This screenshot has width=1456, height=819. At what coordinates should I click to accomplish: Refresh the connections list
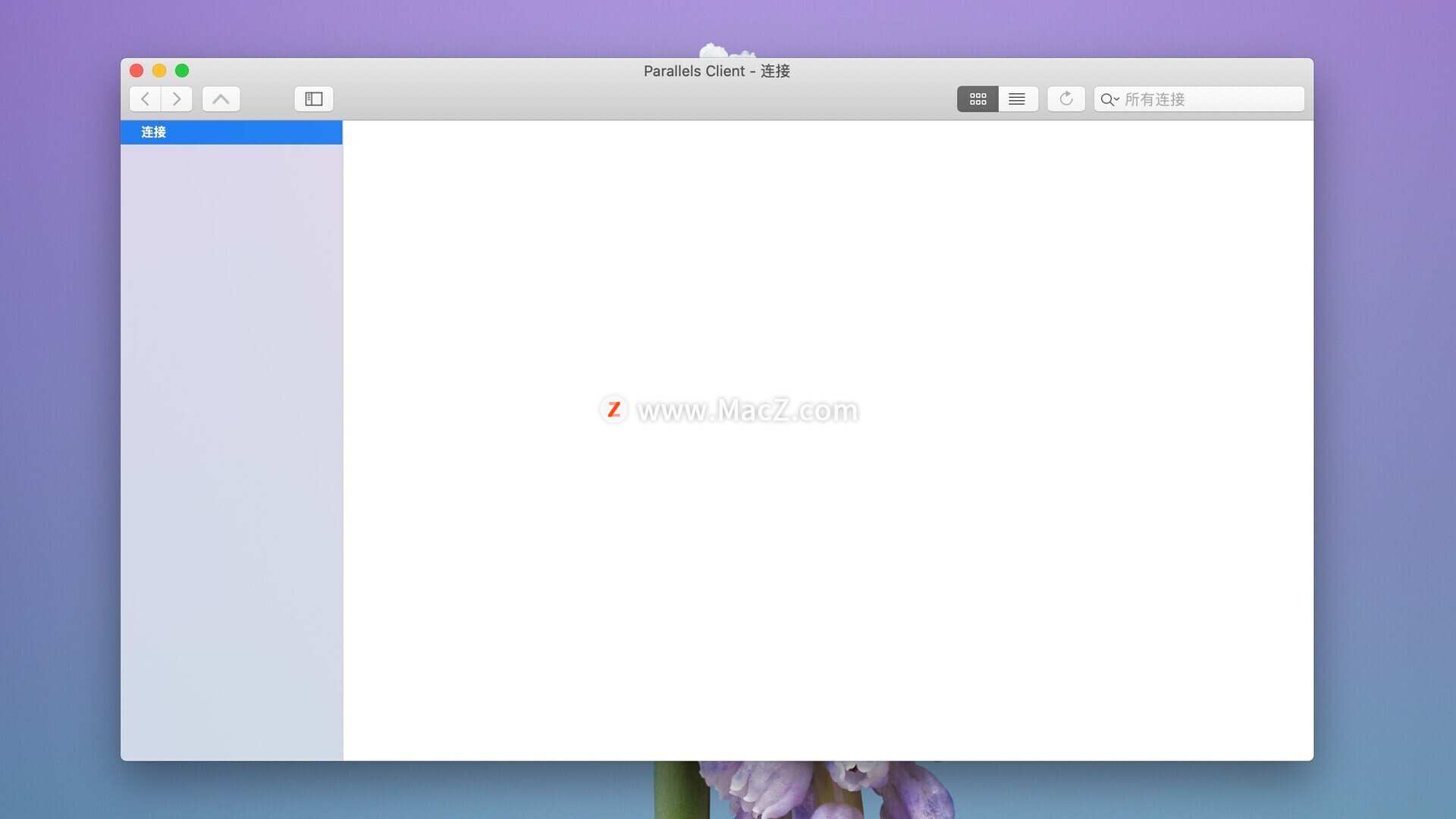(x=1066, y=99)
